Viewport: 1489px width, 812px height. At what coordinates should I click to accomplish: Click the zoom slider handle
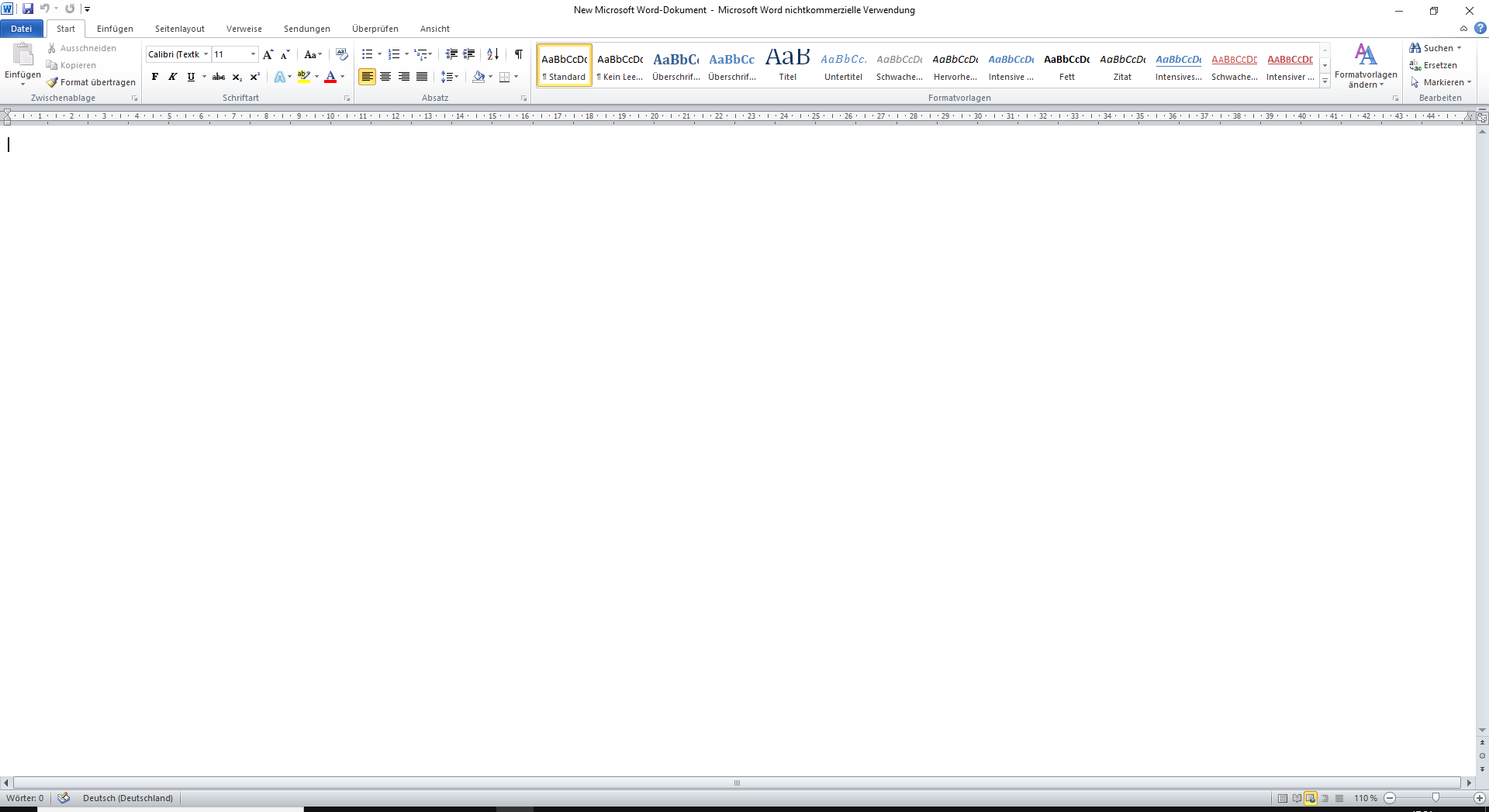click(1435, 798)
